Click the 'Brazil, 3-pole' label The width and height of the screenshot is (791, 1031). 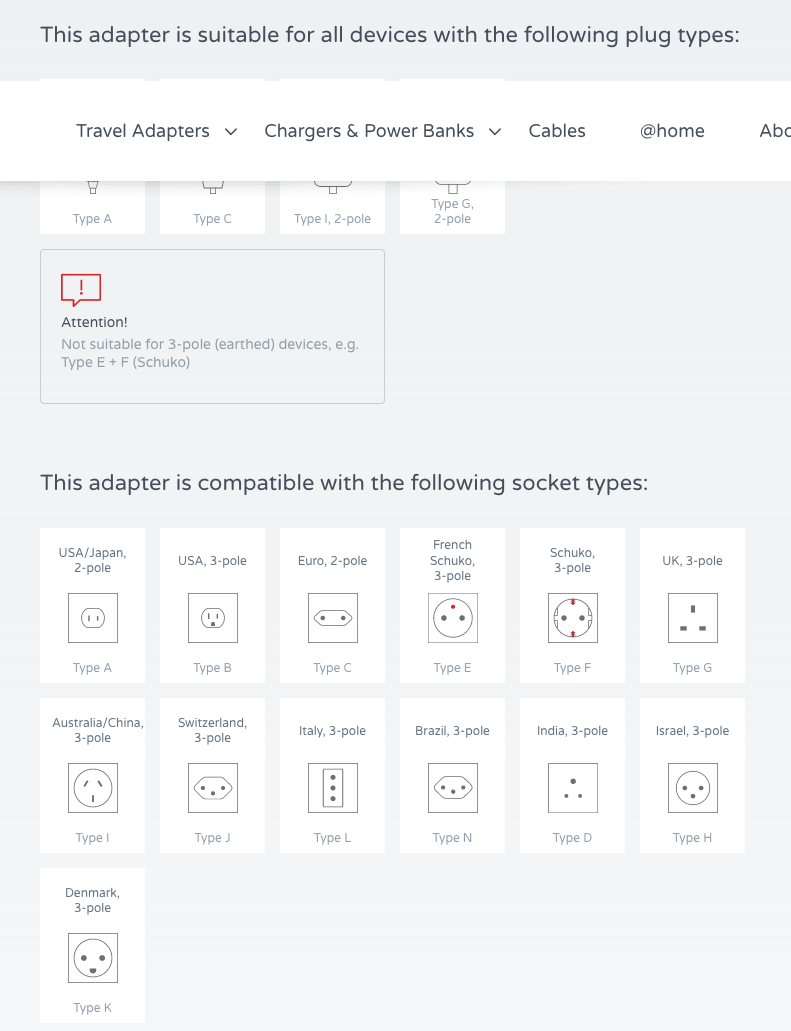click(452, 731)
